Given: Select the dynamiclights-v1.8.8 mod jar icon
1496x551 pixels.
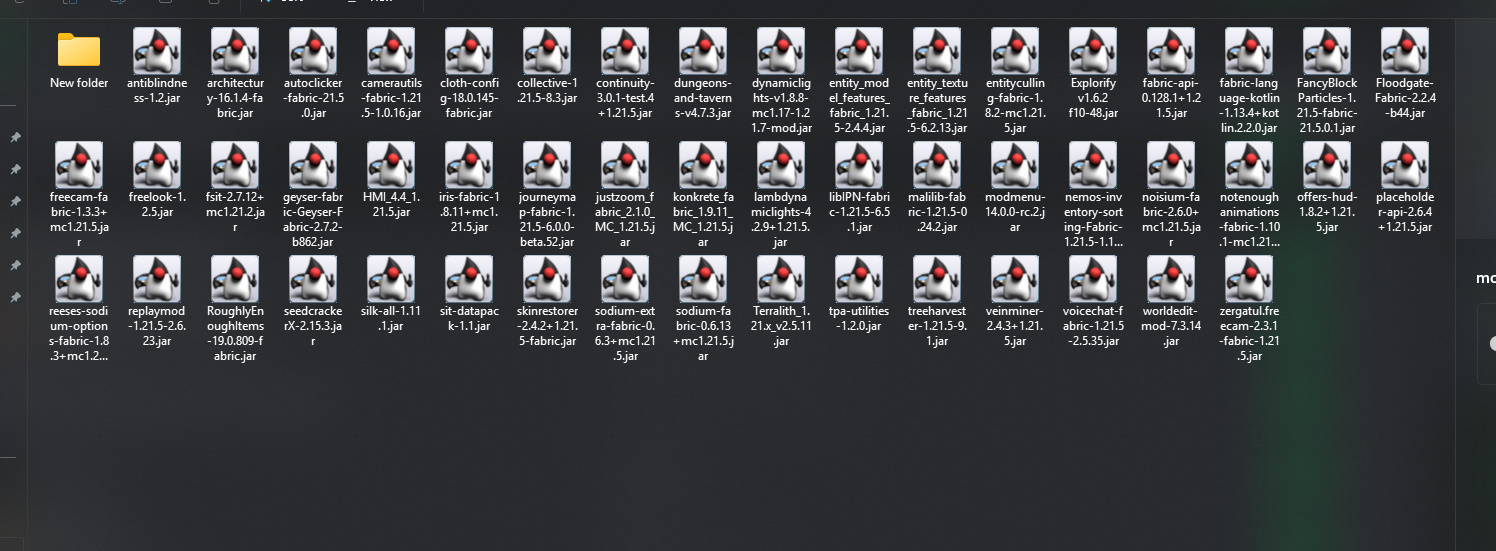Looking at the screenshot, I should 781,51.
